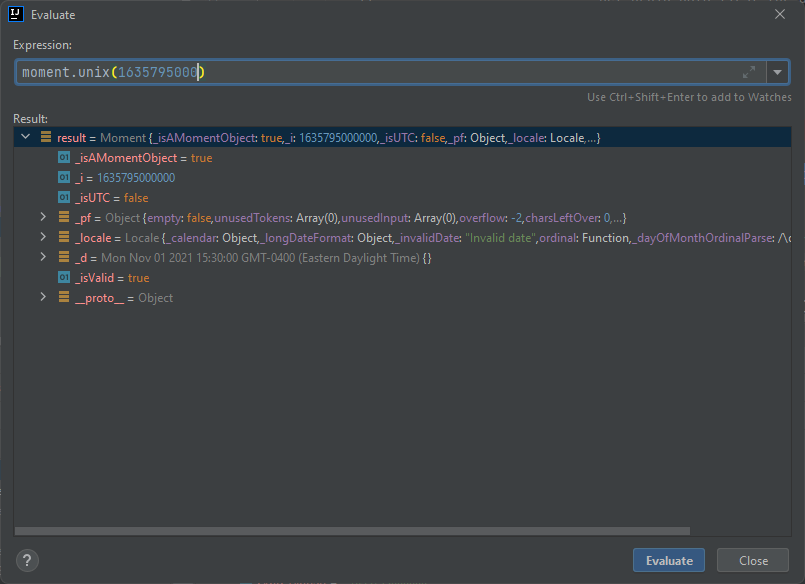This screenshot has height=584, width=805.
Task: Collapse the result Moment node
Action: coord(25,137)
